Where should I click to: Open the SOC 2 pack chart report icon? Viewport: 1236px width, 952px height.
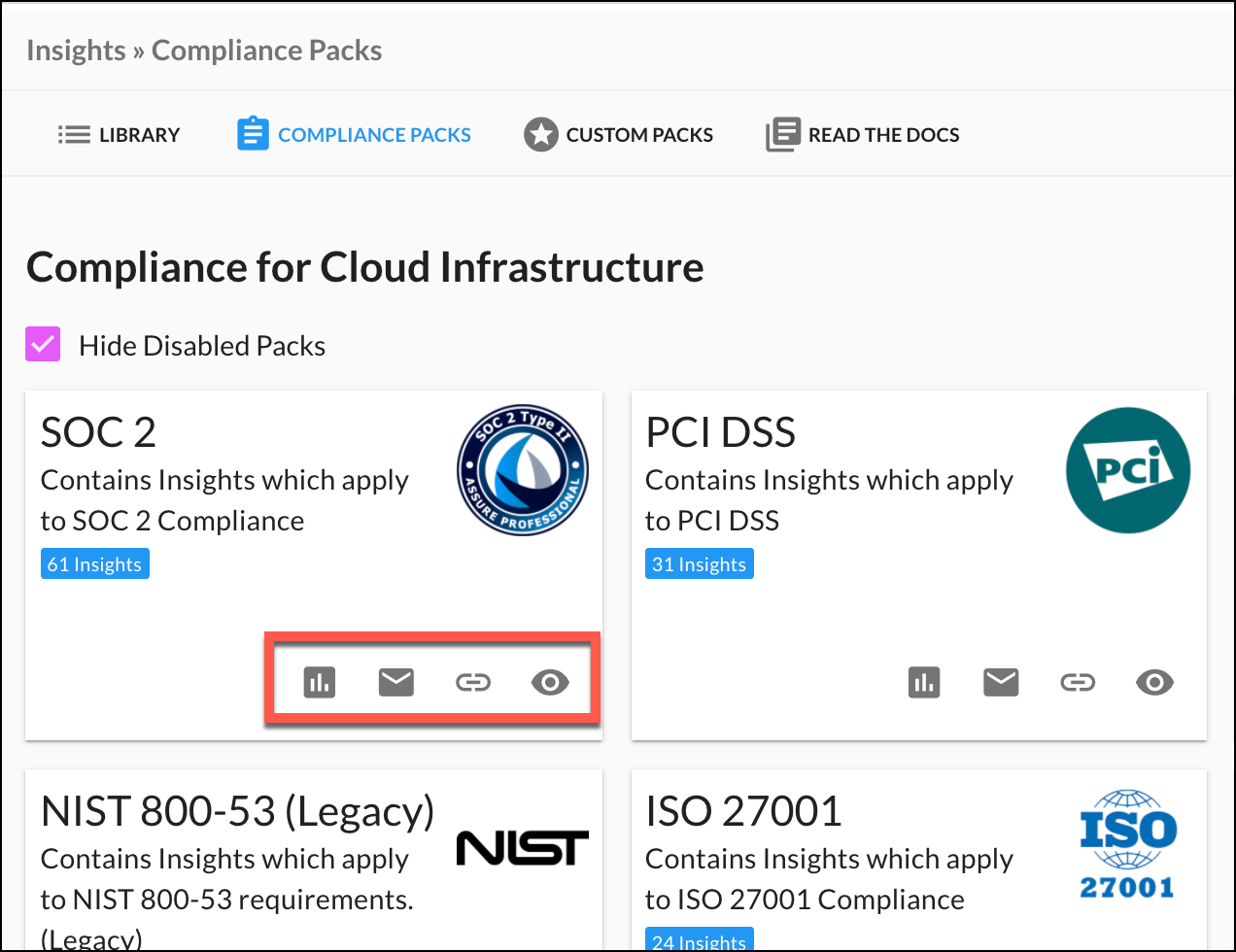(320, 683)
